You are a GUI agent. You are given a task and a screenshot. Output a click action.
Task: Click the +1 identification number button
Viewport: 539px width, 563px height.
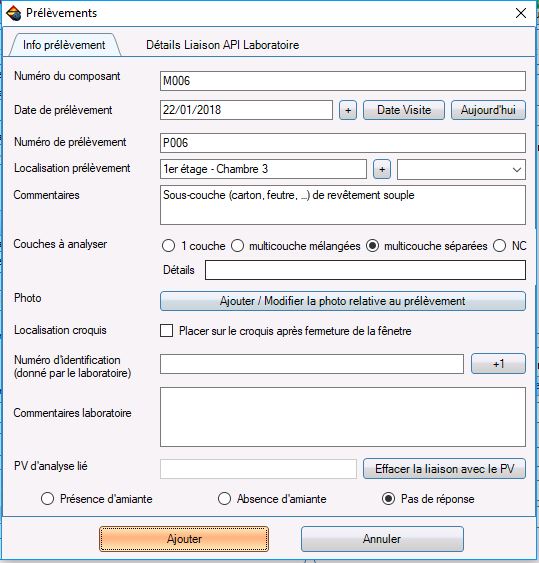pyautogui.click(x=498, y=364)
